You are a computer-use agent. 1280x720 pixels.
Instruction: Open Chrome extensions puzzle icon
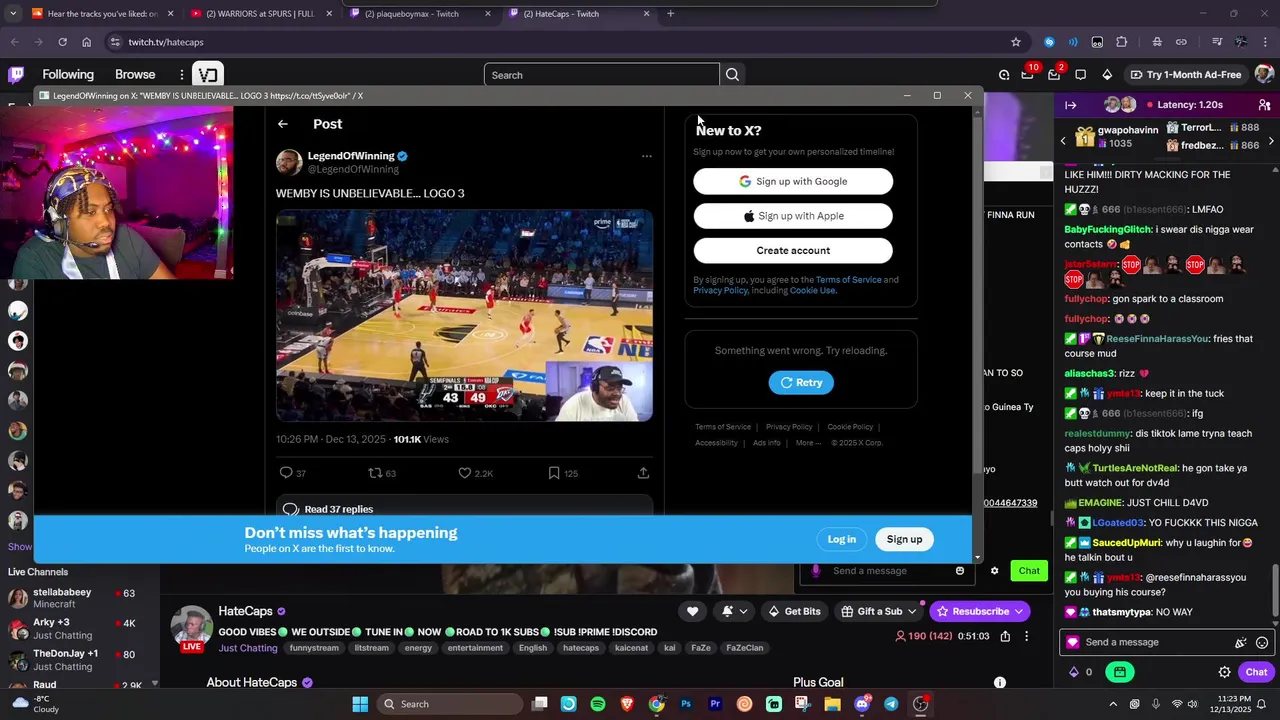tap(1121, 42)
